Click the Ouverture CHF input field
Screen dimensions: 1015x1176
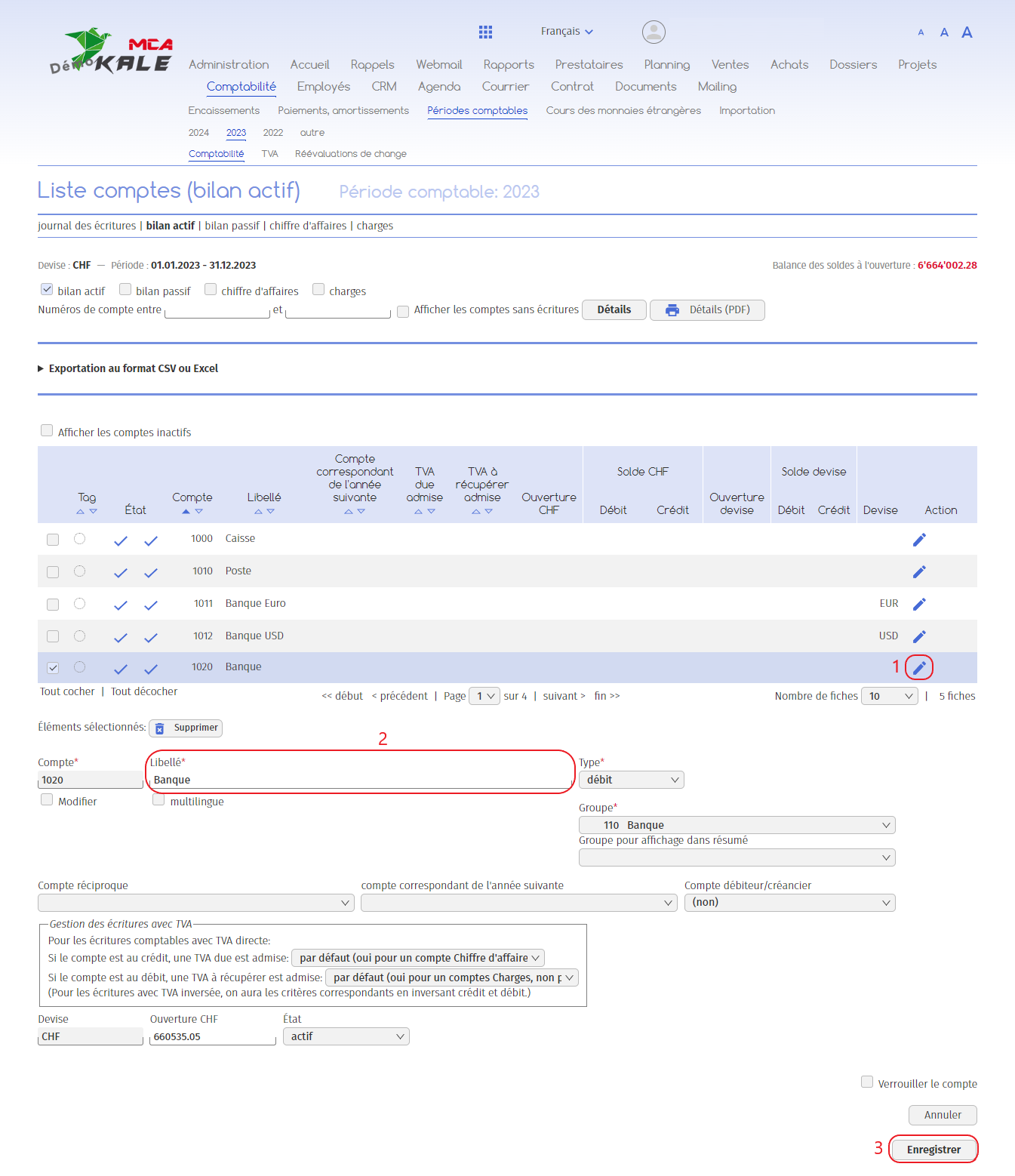point(213,1037)
